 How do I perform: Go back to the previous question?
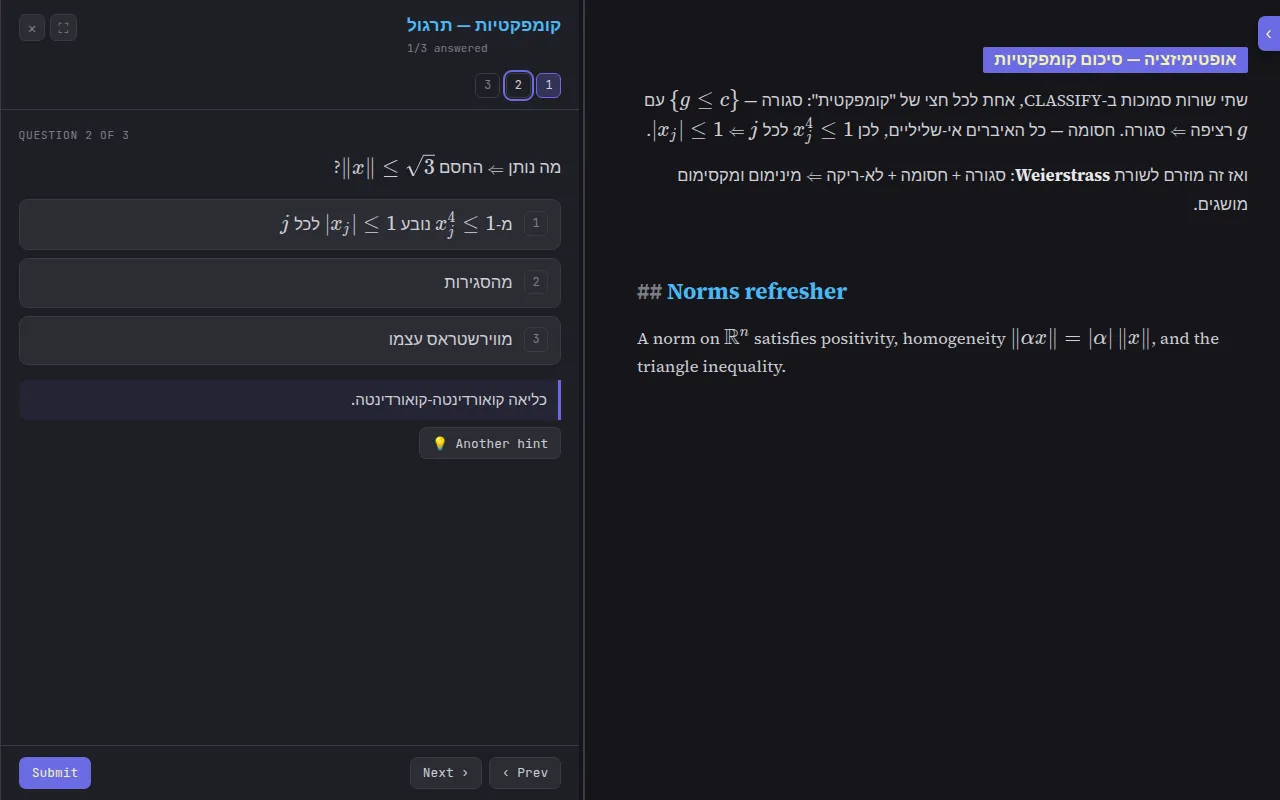coord(525,773)
